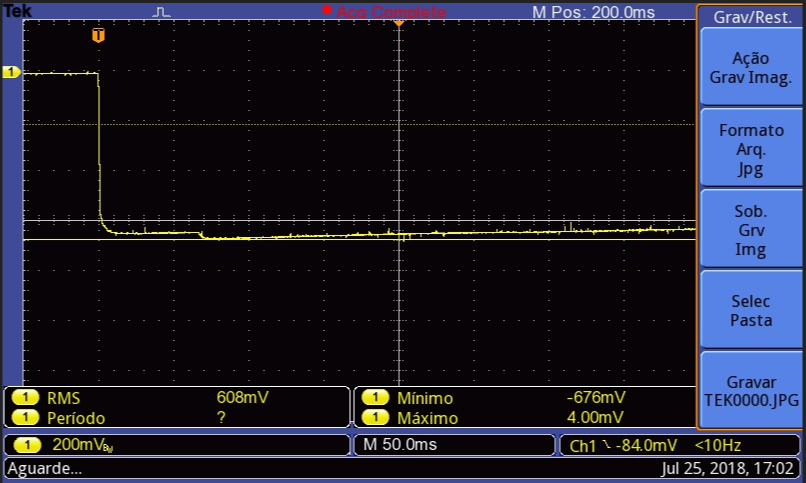Select the Grav/Rest. menu title
The width and height of the screenshot is (806, 483).
click(x=753, y=17)
